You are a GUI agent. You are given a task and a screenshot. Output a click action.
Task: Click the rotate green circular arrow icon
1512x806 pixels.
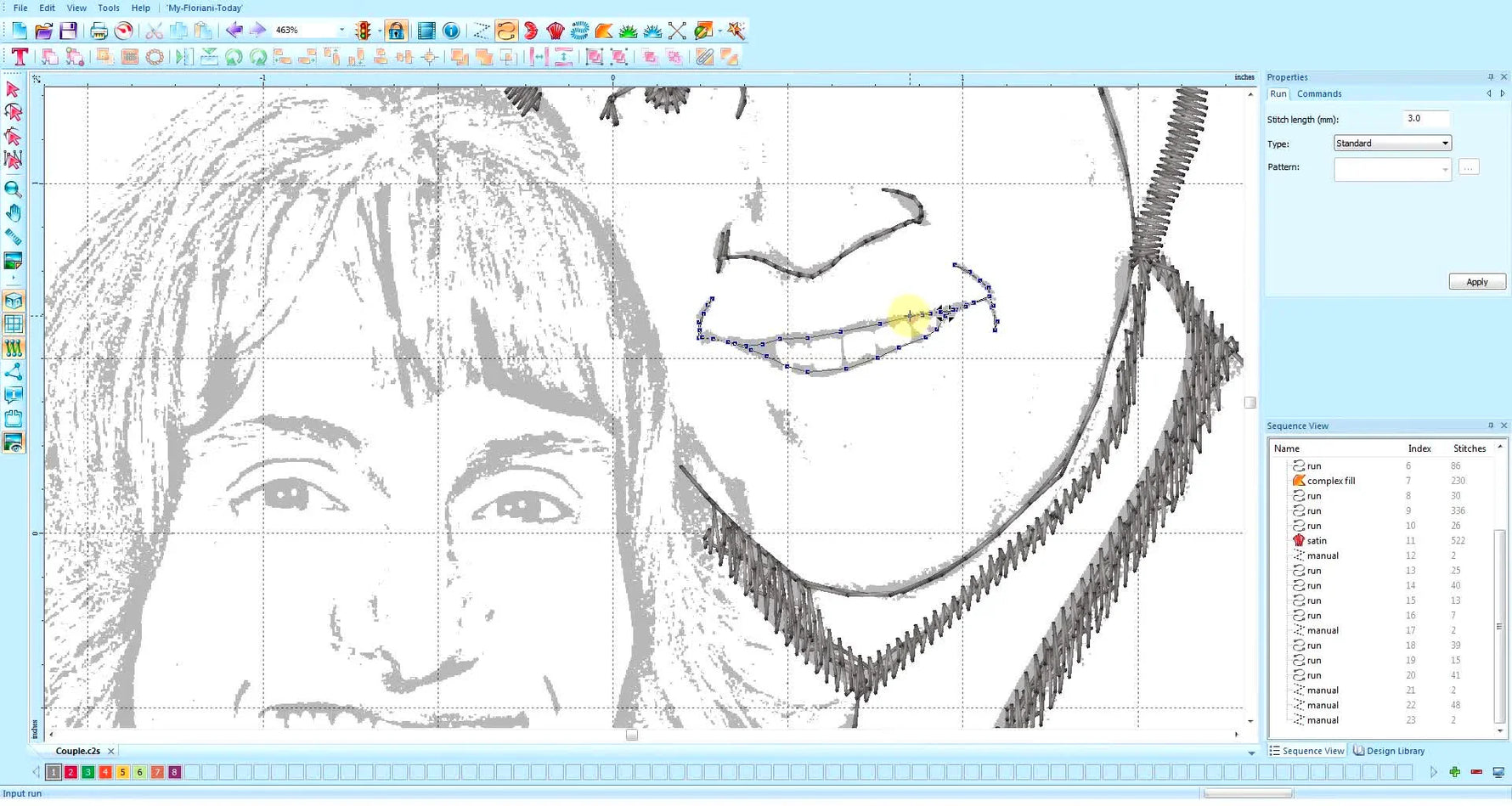234,57
